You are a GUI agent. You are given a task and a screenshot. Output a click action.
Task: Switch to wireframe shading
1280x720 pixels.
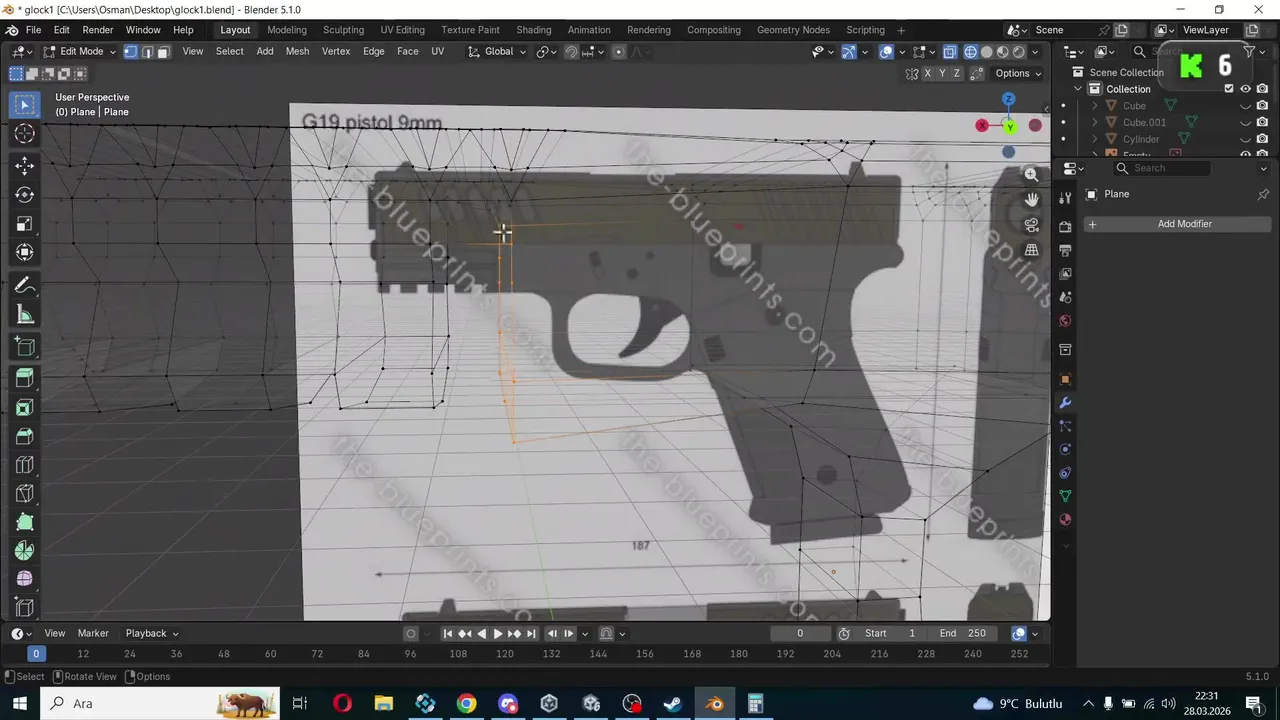click(x=970, y=51)
